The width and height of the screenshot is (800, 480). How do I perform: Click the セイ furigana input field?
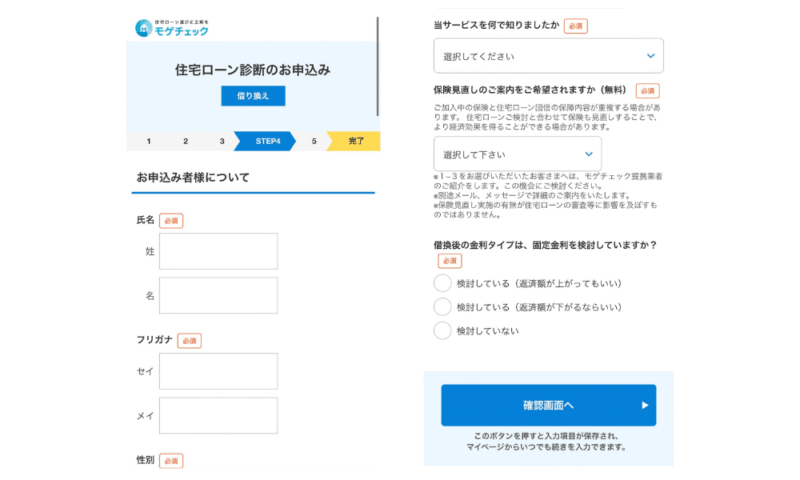(x=218, y=371)
